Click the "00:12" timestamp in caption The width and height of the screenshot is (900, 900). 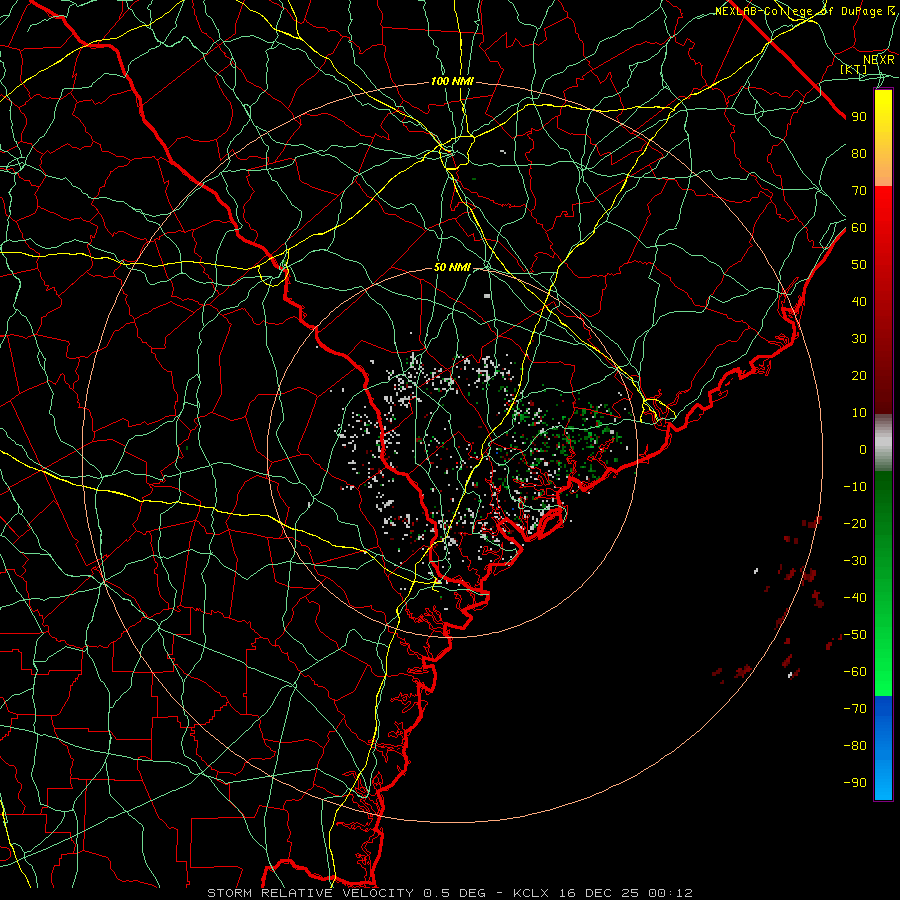pyautogui.click(x=670, y=893)
